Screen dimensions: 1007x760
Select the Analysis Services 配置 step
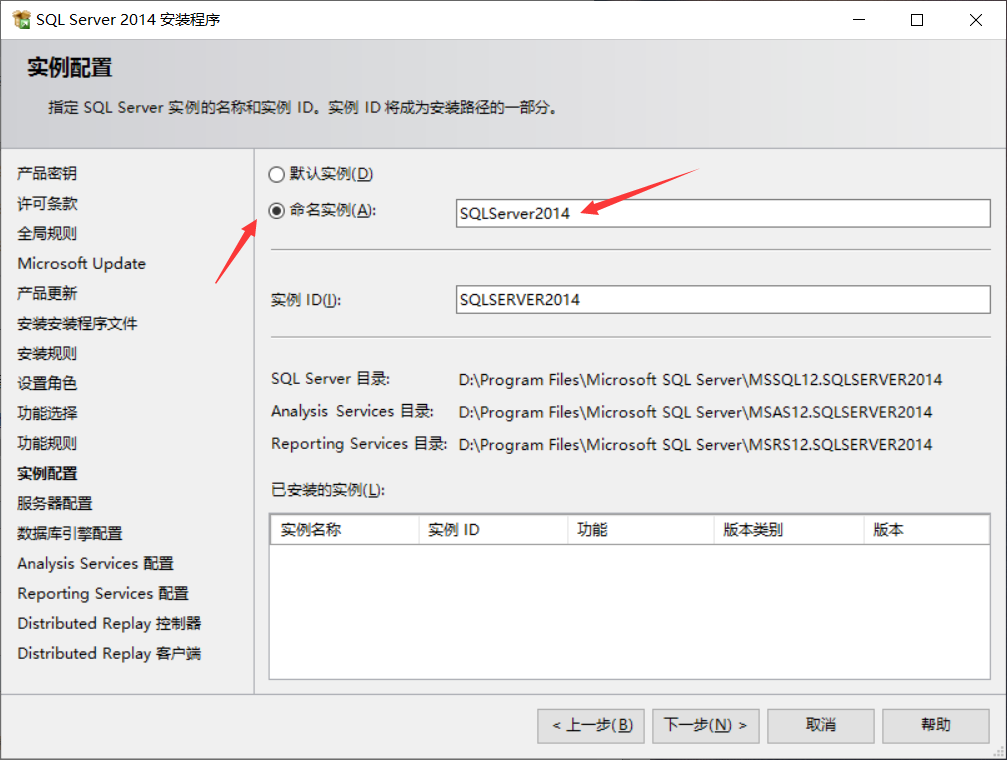point(96,563)
